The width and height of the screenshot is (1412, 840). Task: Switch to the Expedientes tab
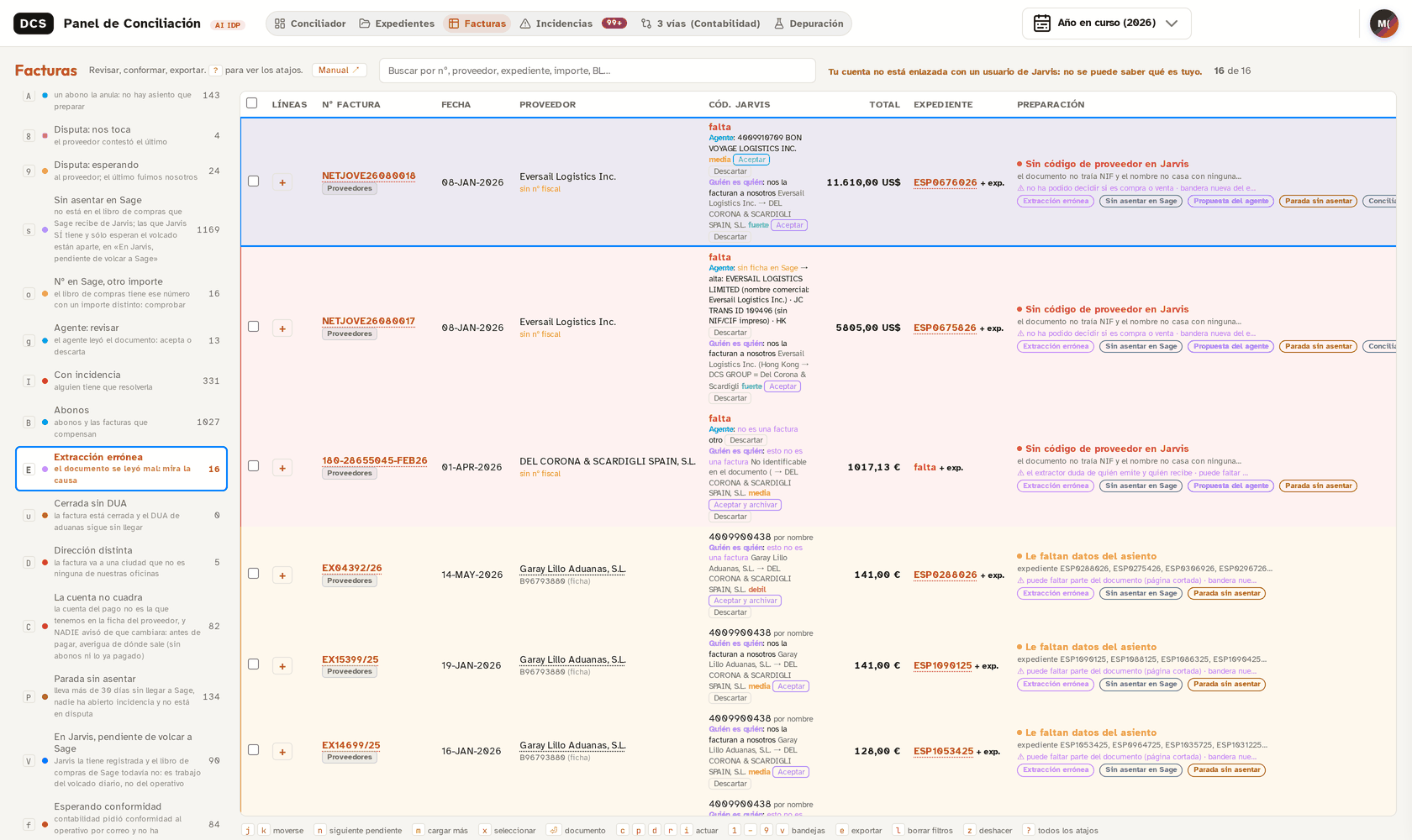pos(397,24)
